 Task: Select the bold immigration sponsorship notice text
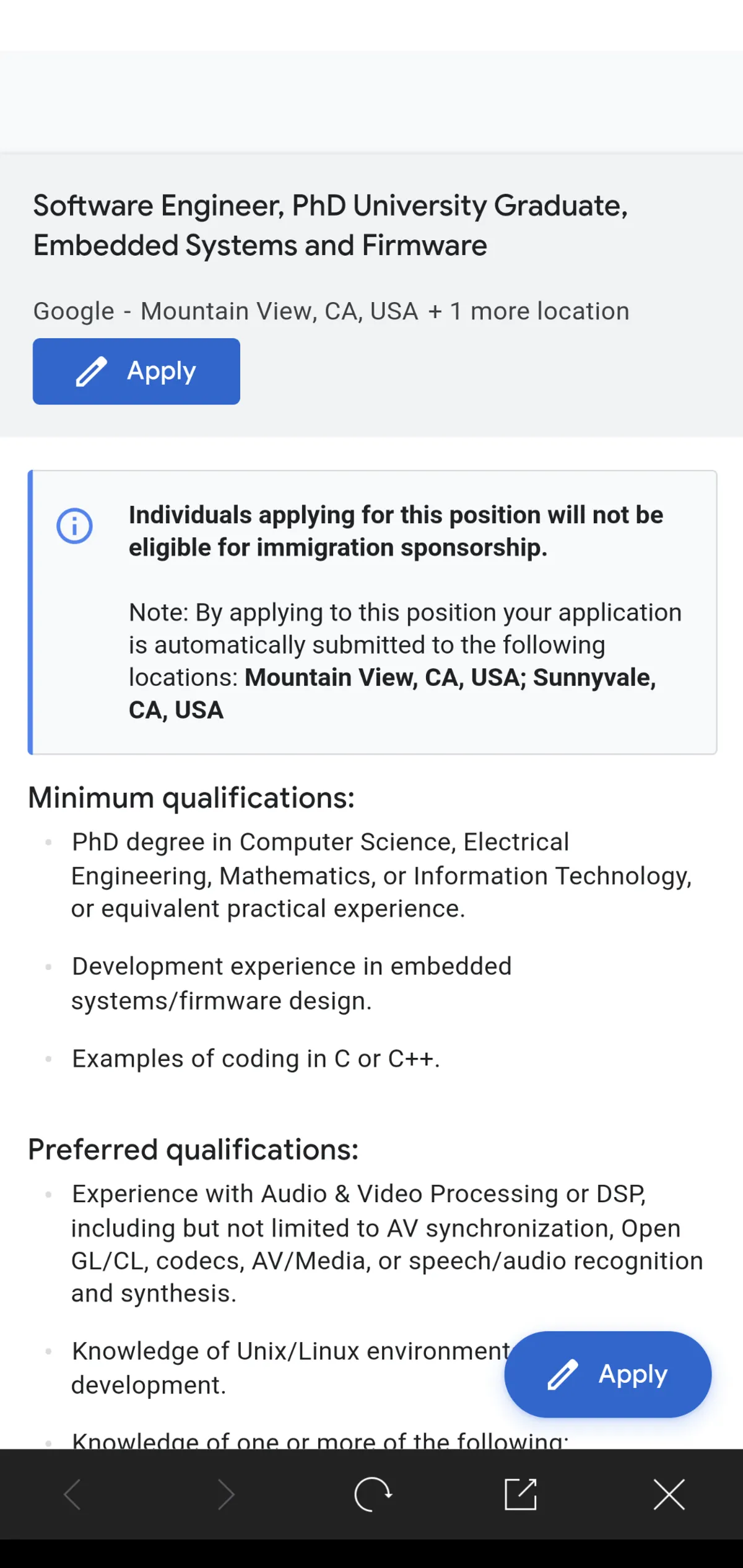tap(396, 531)
